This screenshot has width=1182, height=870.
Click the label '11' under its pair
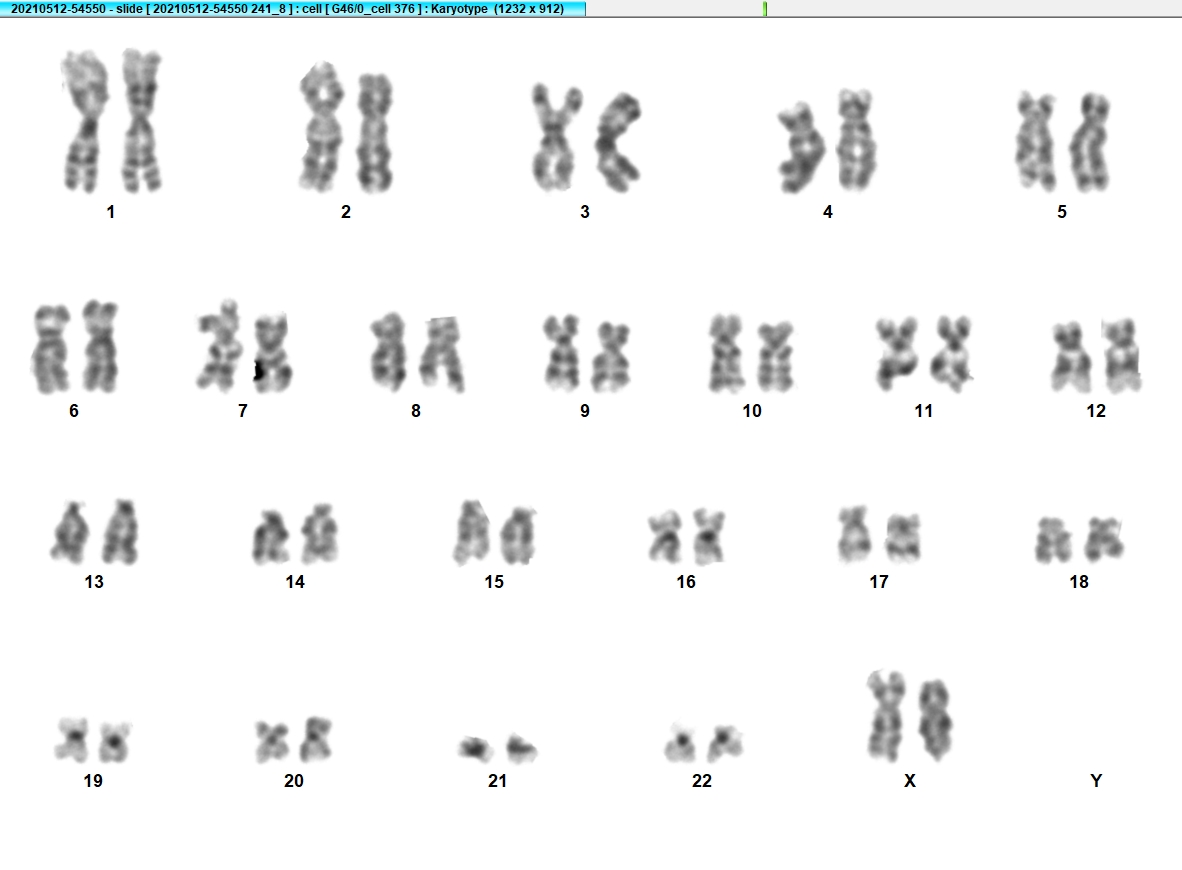[x=924, y=411]
